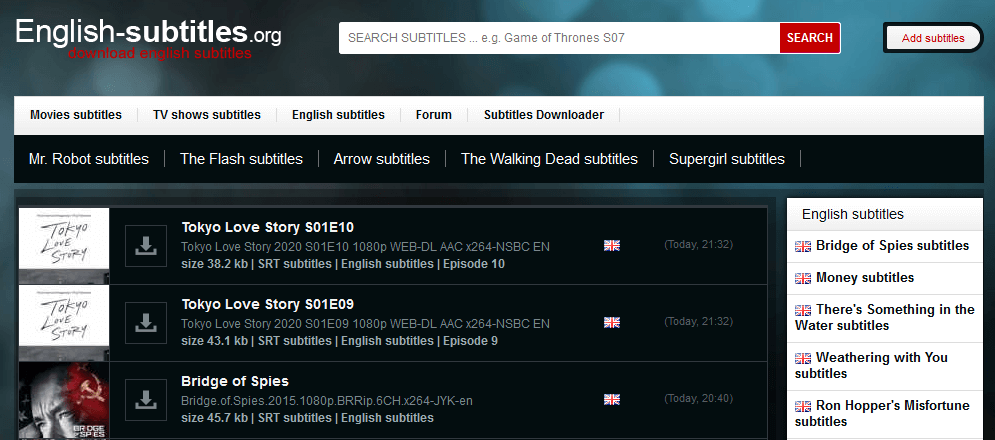Viewport: 995px width, 440px height.
Task: Click download icon for Bridge of Spies
Action: [x=146, y=399]
